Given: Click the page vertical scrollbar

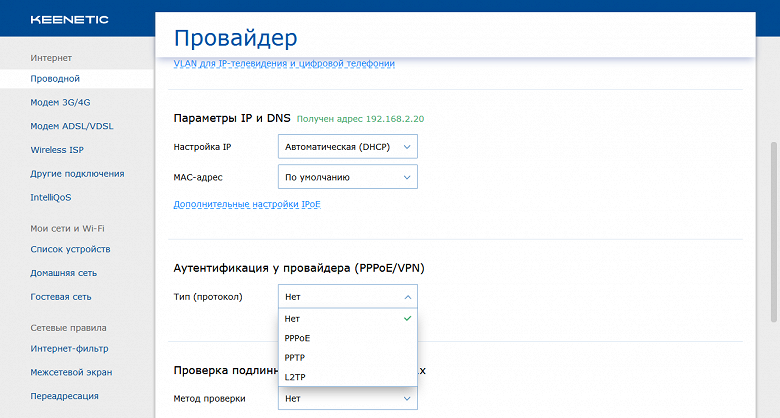Looking at the screenshot, I should pos(774,231).
